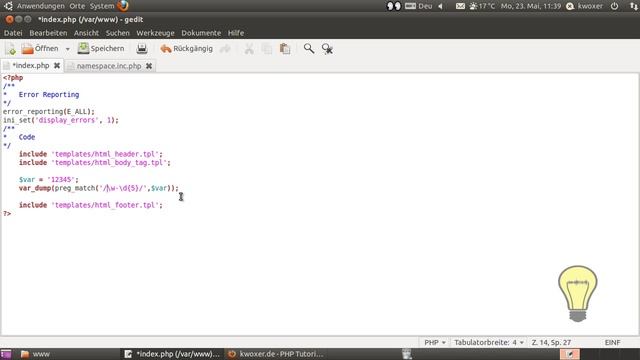Click the redo arrow icon
The image size is (640, 360).
225,49
